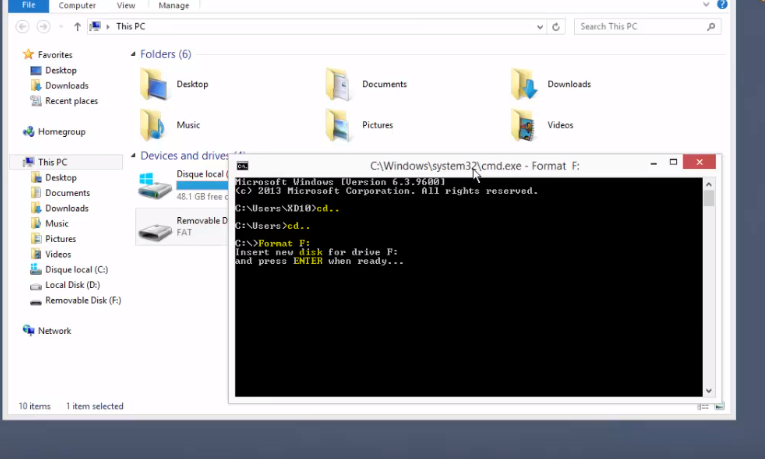Maximize the cmd.exe window
Screen dimensions: 765x459
click(673, 162)
